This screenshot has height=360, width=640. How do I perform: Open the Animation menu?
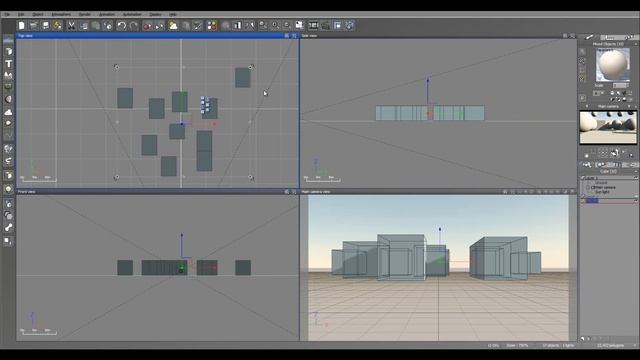click(x=107, y=14)
